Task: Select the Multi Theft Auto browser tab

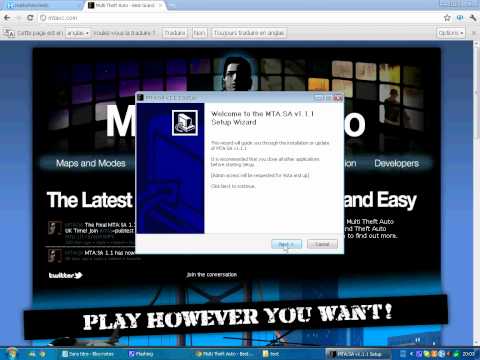Action: [125, 5]
